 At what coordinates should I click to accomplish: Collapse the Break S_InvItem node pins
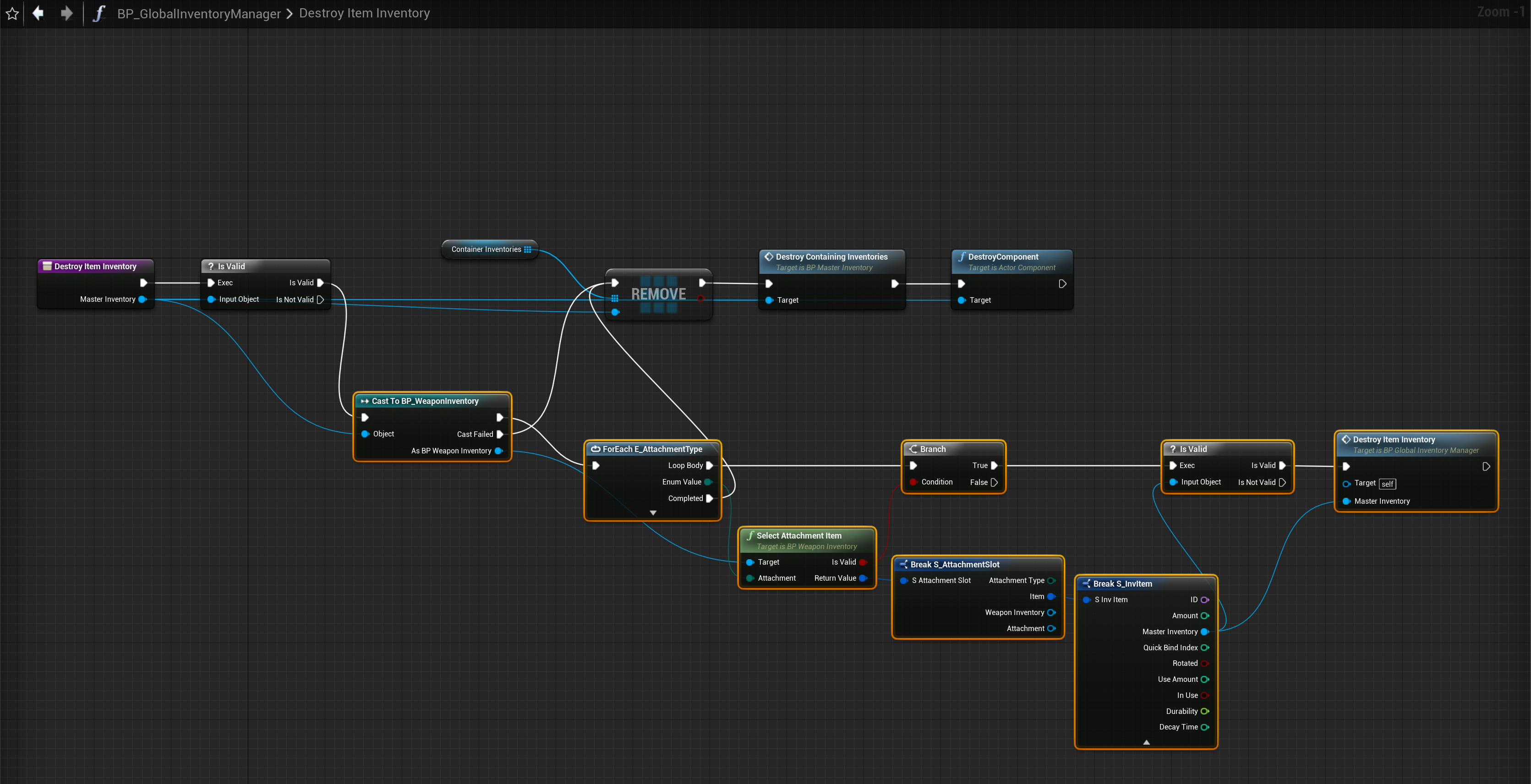[1146, 742]
